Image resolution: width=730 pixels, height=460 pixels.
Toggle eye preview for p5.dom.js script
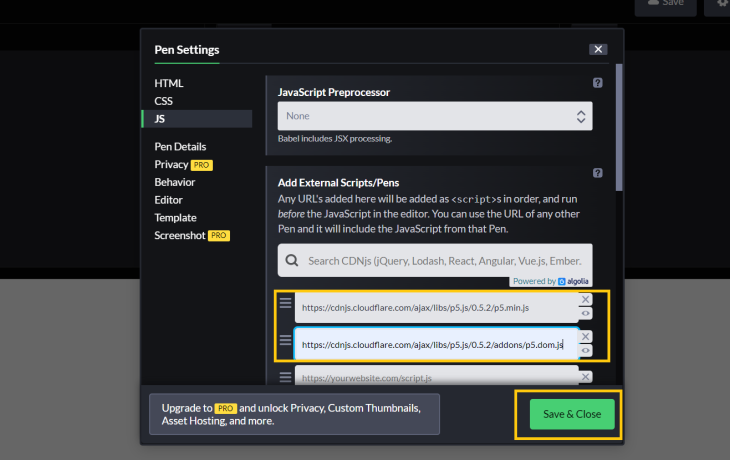click(586, 350)
